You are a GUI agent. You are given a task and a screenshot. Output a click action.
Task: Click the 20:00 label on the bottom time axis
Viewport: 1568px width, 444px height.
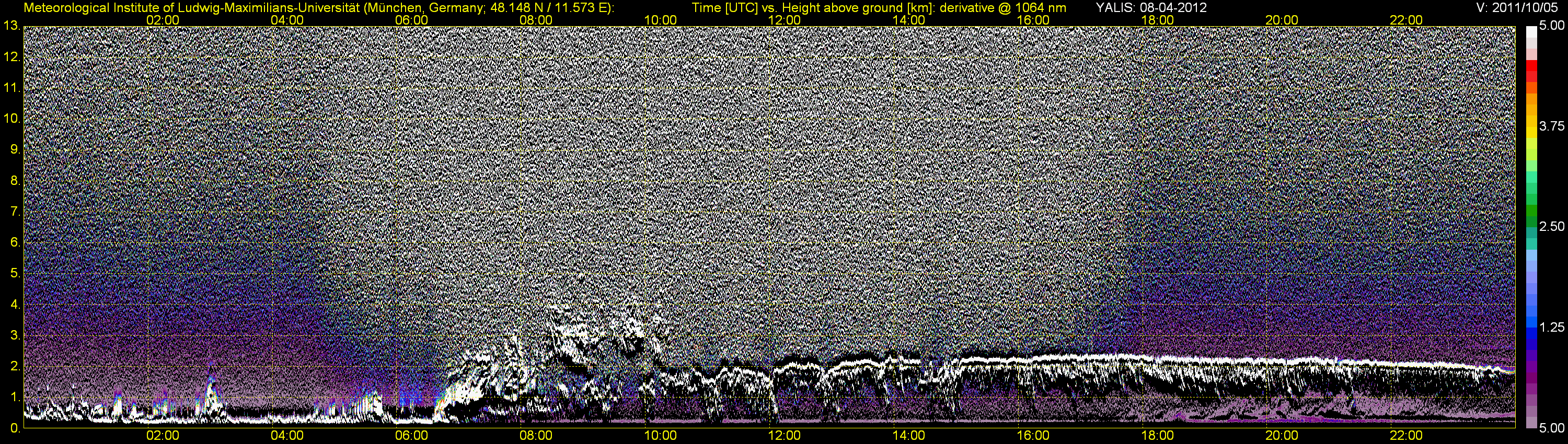pyautogui.click(x=1282, y=436)
